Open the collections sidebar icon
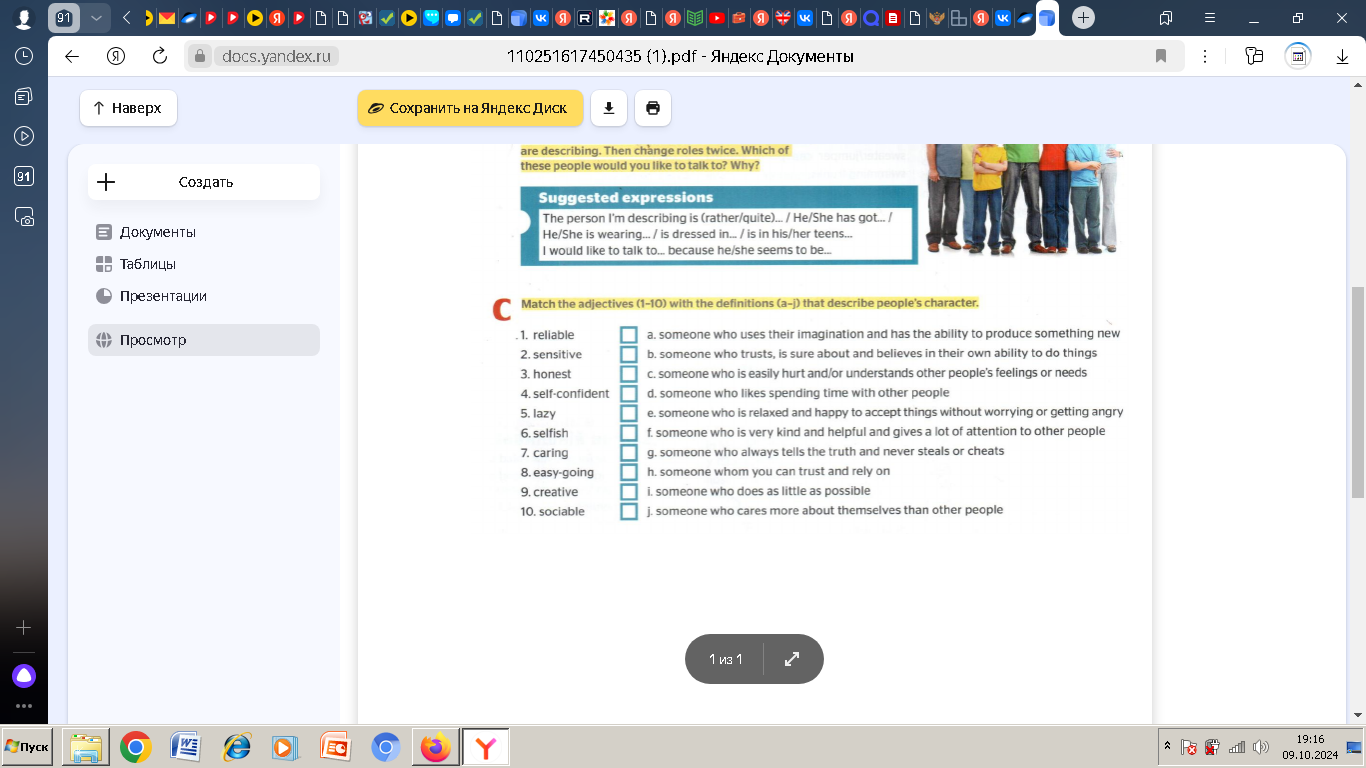The height and width of the screenshot is (768, 1366). [24, 96]
